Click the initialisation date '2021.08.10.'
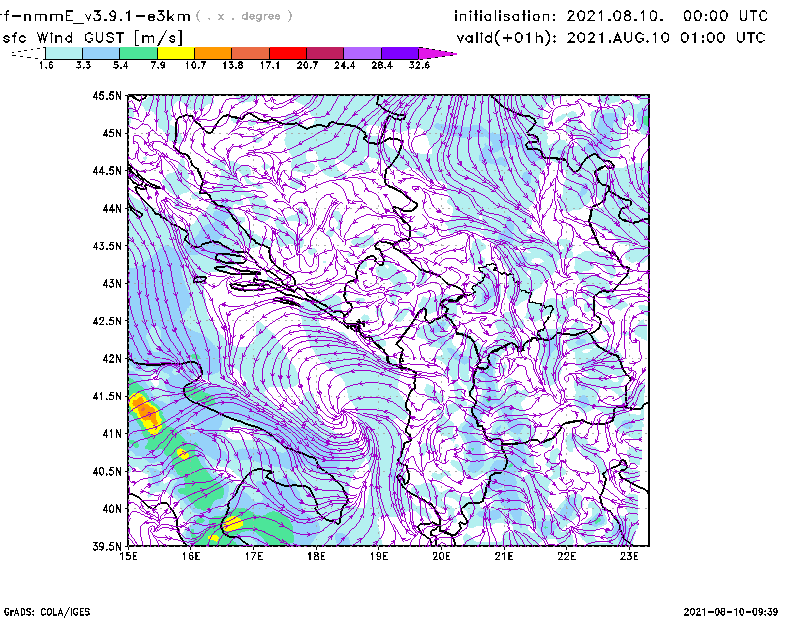The height and width of the screenshot is (618, 800). (615, 16)
